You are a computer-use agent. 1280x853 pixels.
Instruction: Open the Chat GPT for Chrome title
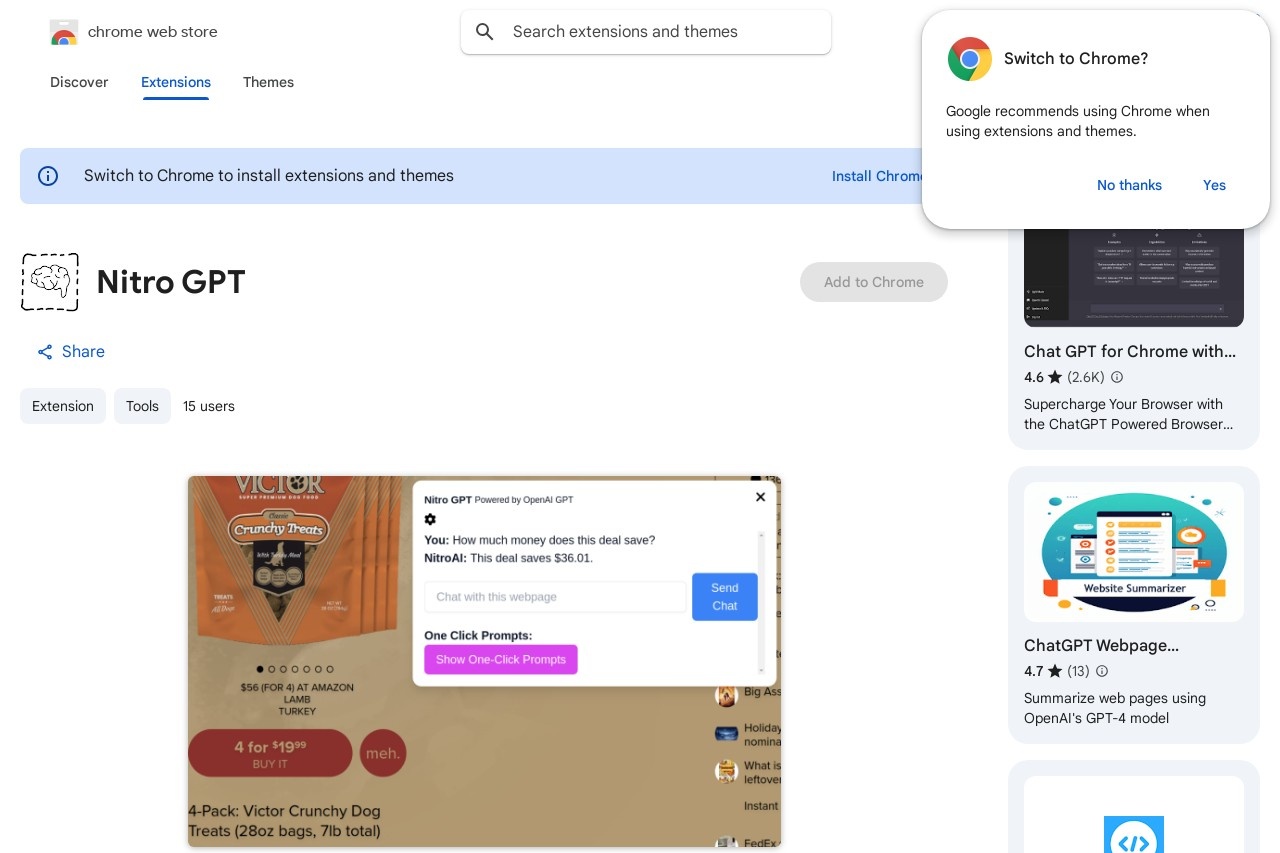coord(1130,351)
